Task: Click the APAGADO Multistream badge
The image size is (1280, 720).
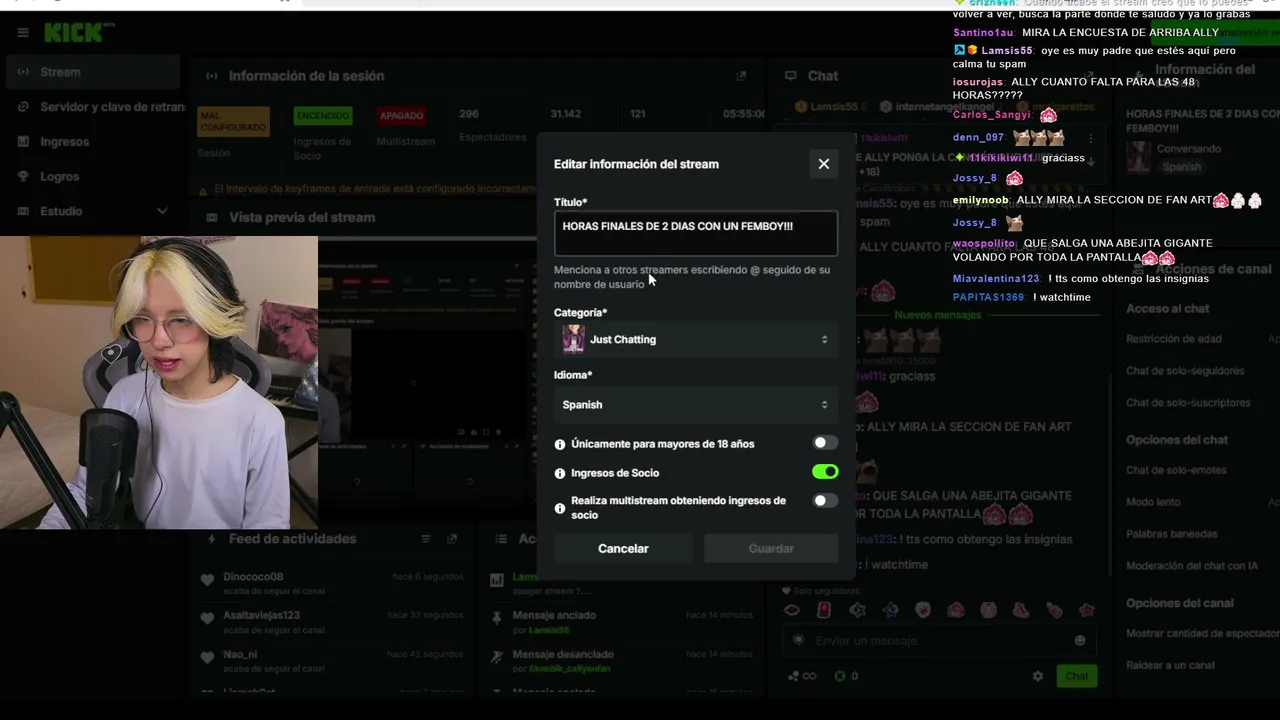Action: [402, 116]
